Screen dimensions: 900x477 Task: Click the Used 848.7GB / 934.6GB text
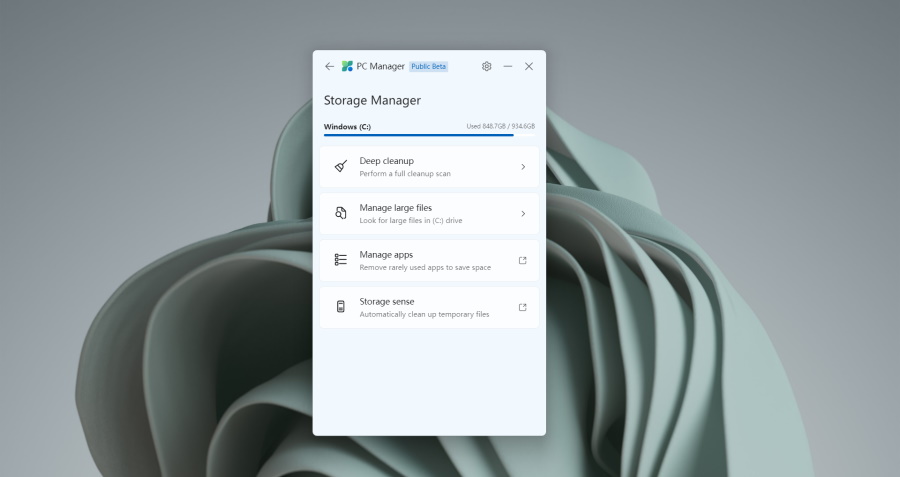[x=501, y=126]
